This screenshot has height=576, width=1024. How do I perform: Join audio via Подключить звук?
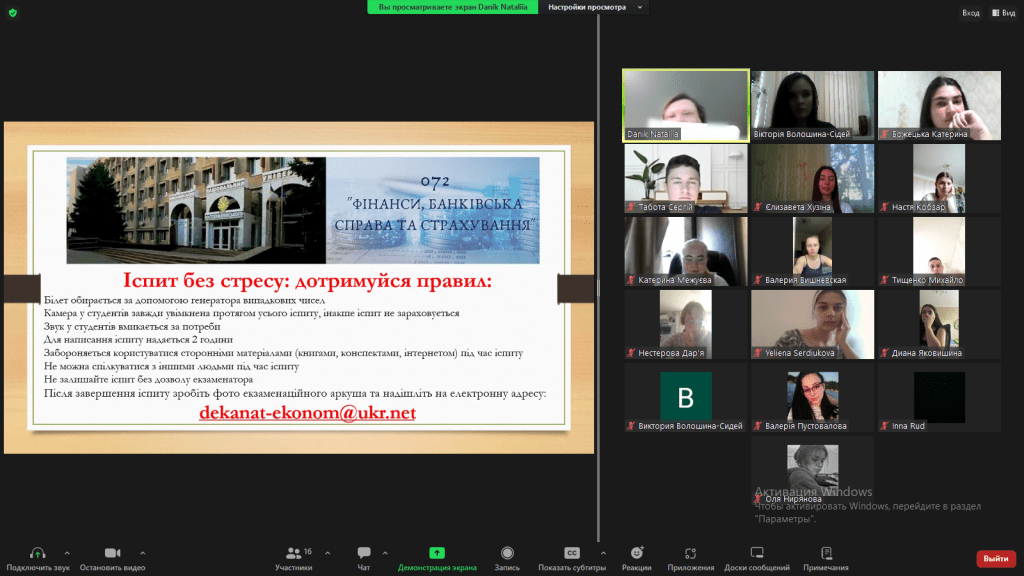point(37,557)
